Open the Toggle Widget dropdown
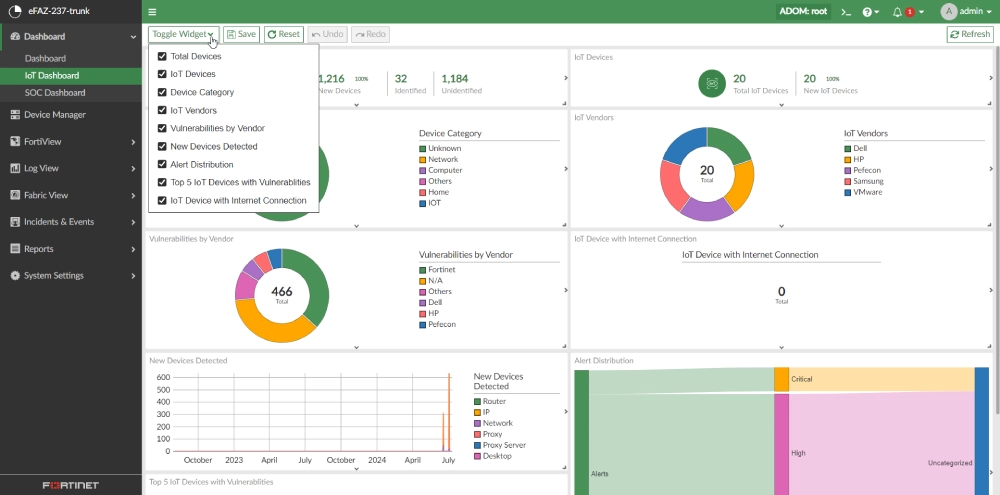This screenshot has height=495, width=1000. coord(183,34)
